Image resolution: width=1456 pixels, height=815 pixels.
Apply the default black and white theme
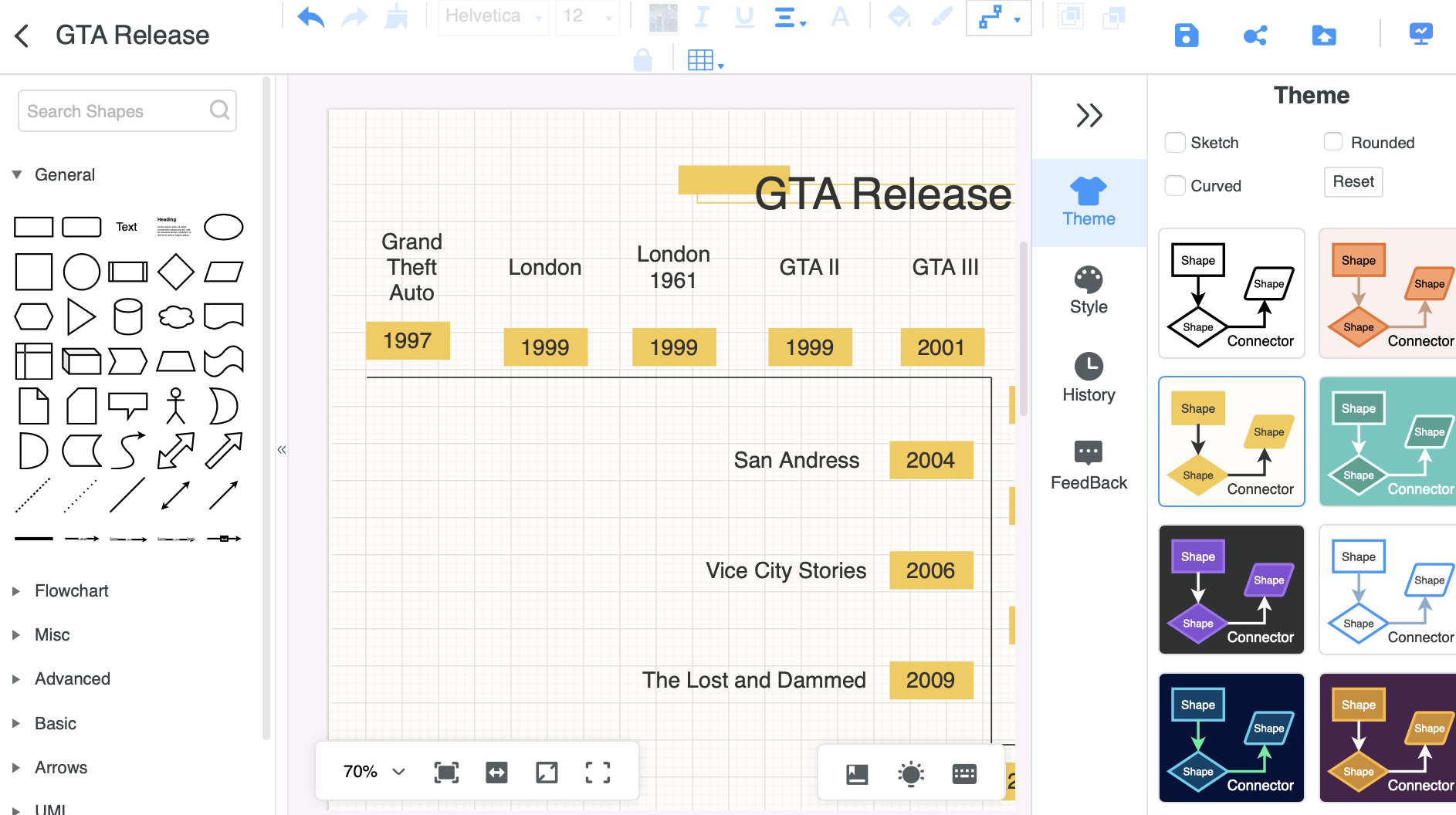(x=1231, y=293)
